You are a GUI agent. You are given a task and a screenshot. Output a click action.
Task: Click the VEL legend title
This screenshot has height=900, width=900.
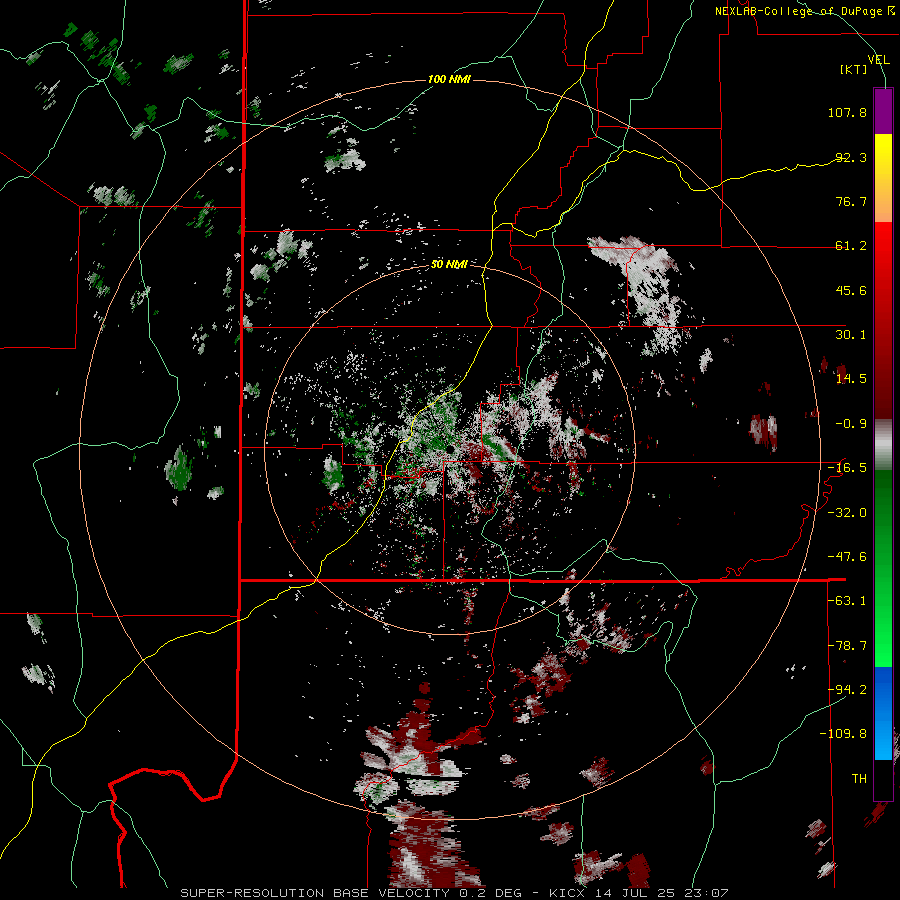[x=878, y=59]
